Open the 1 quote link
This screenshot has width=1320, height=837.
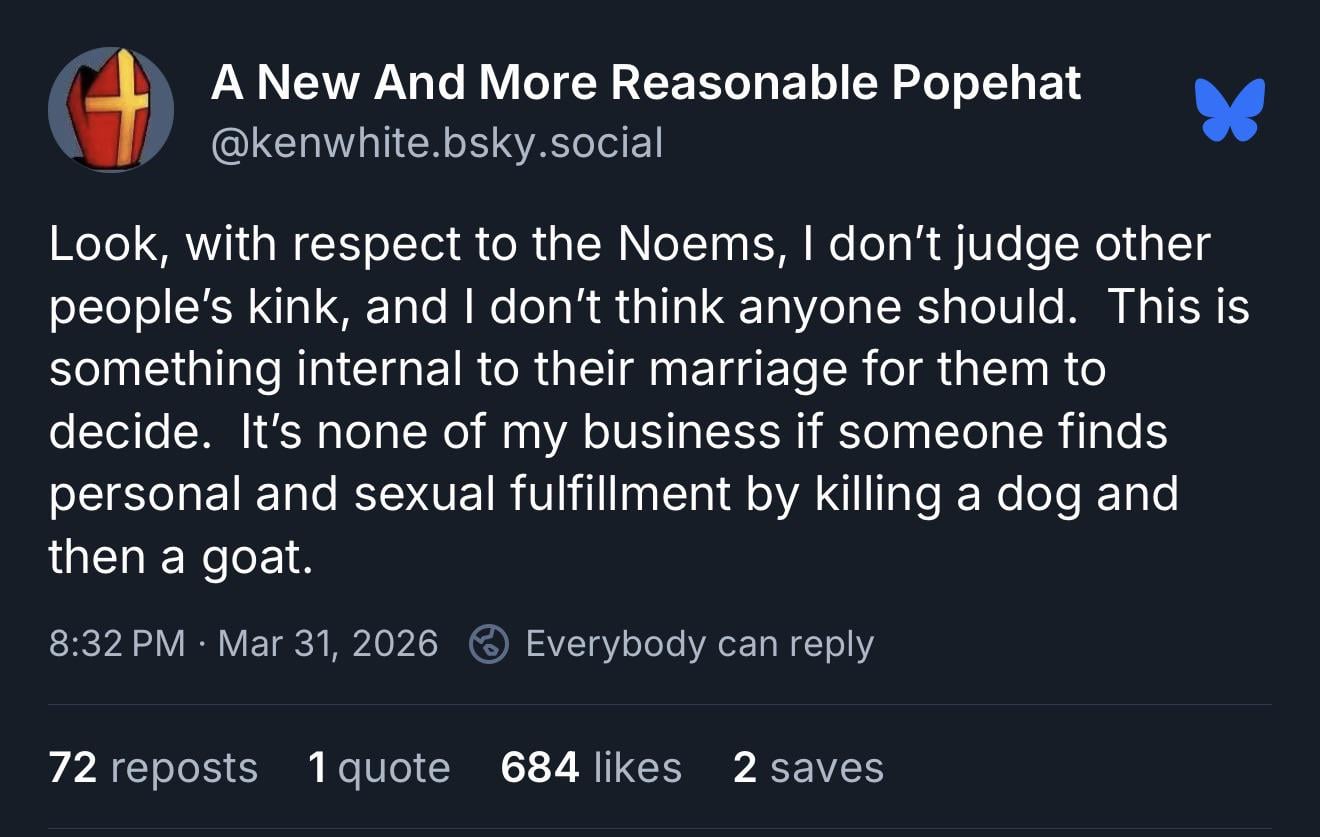[379, 768]
